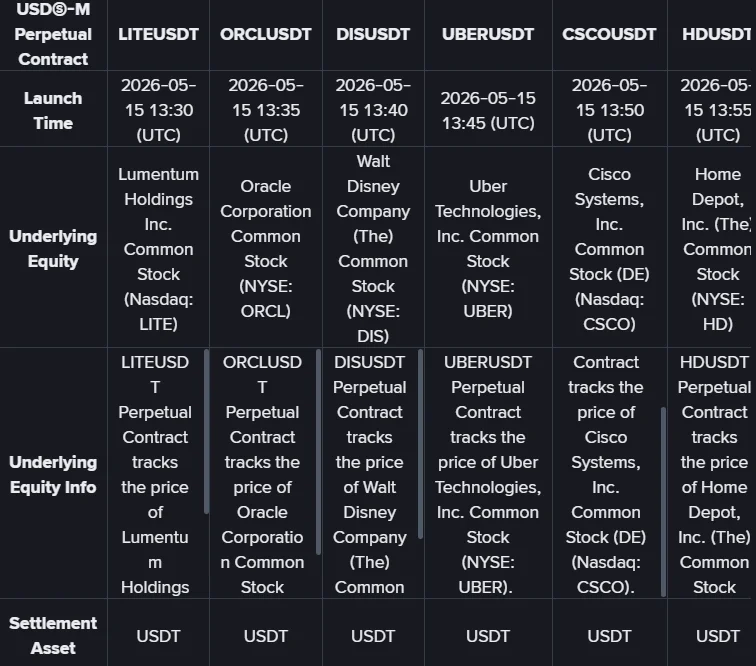756x666 pixels.
Task: Click the scrollbar in LITEUSDT equity info cell
Action: (206, 432)
